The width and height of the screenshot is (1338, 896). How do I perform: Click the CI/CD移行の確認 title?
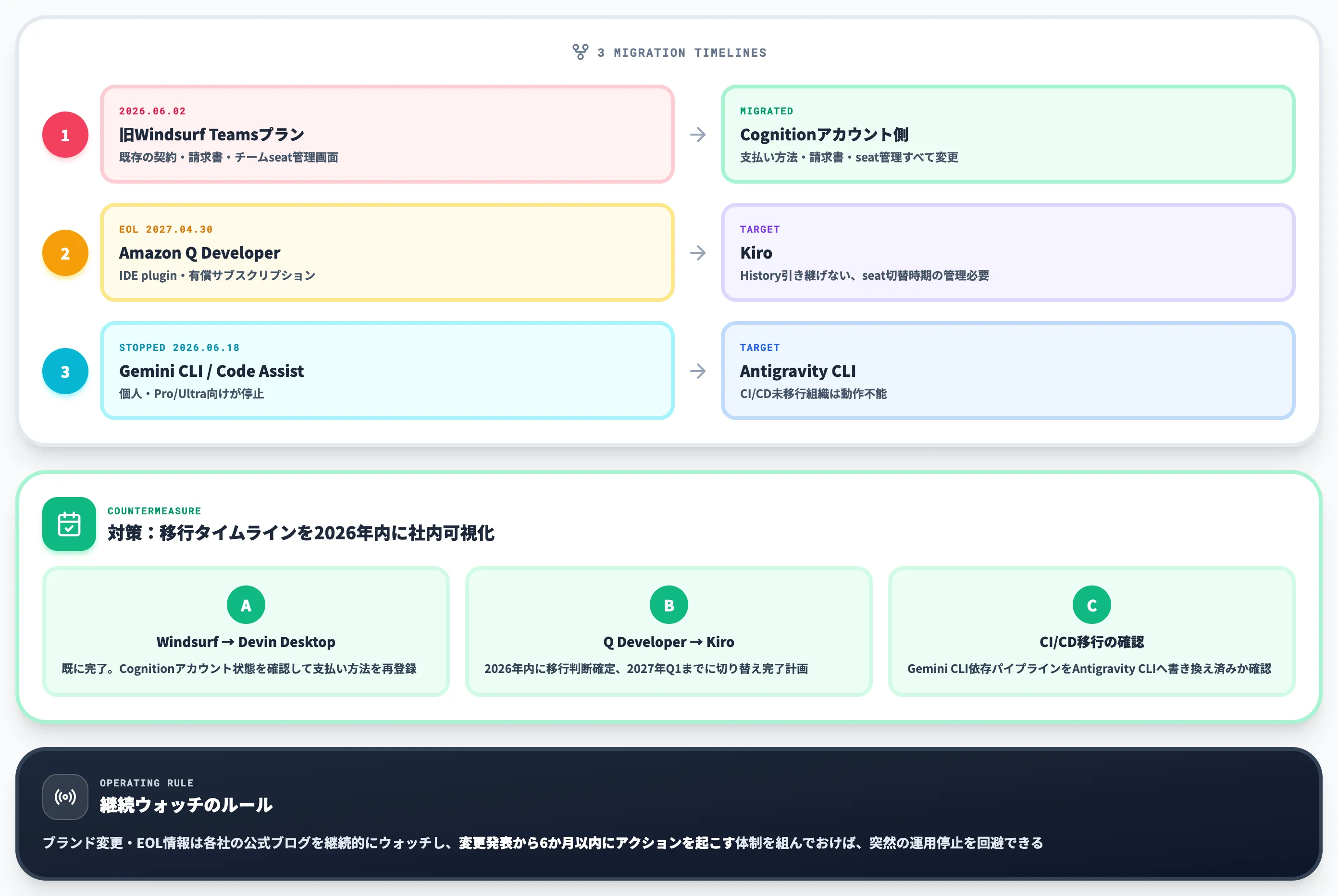tap(1092, 642)
